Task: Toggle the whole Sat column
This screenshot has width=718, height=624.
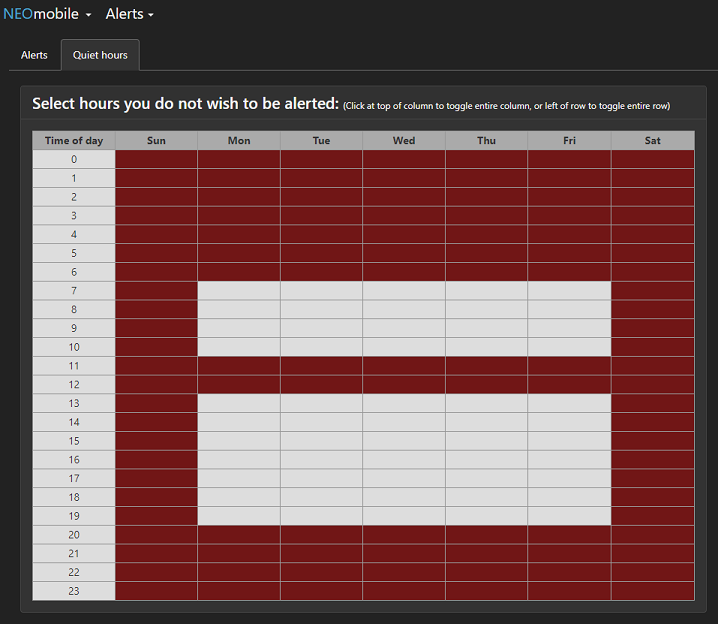Action: click(x=652, y=141)
